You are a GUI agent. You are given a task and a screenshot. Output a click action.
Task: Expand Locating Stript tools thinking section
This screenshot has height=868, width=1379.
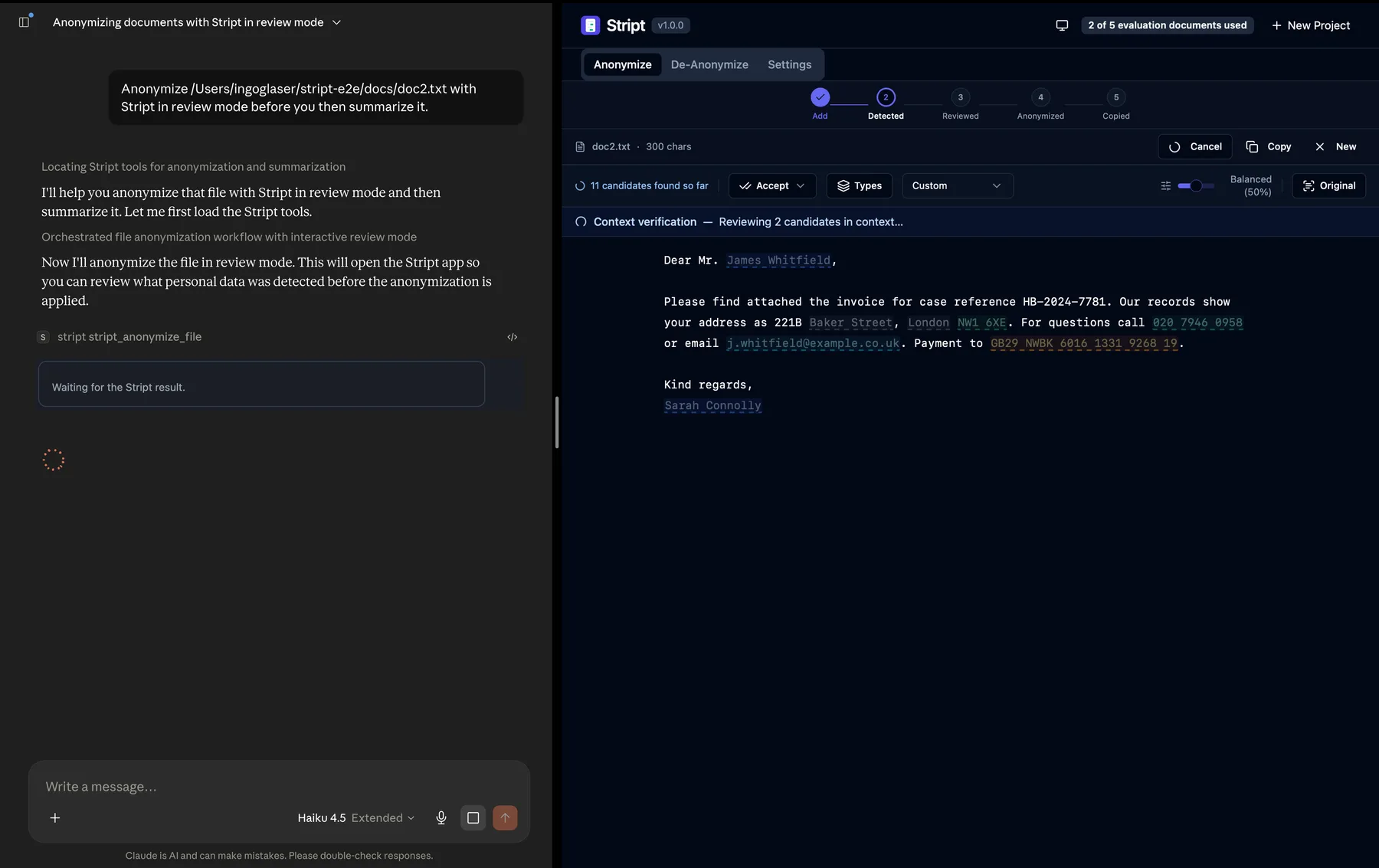click(193, 166)
